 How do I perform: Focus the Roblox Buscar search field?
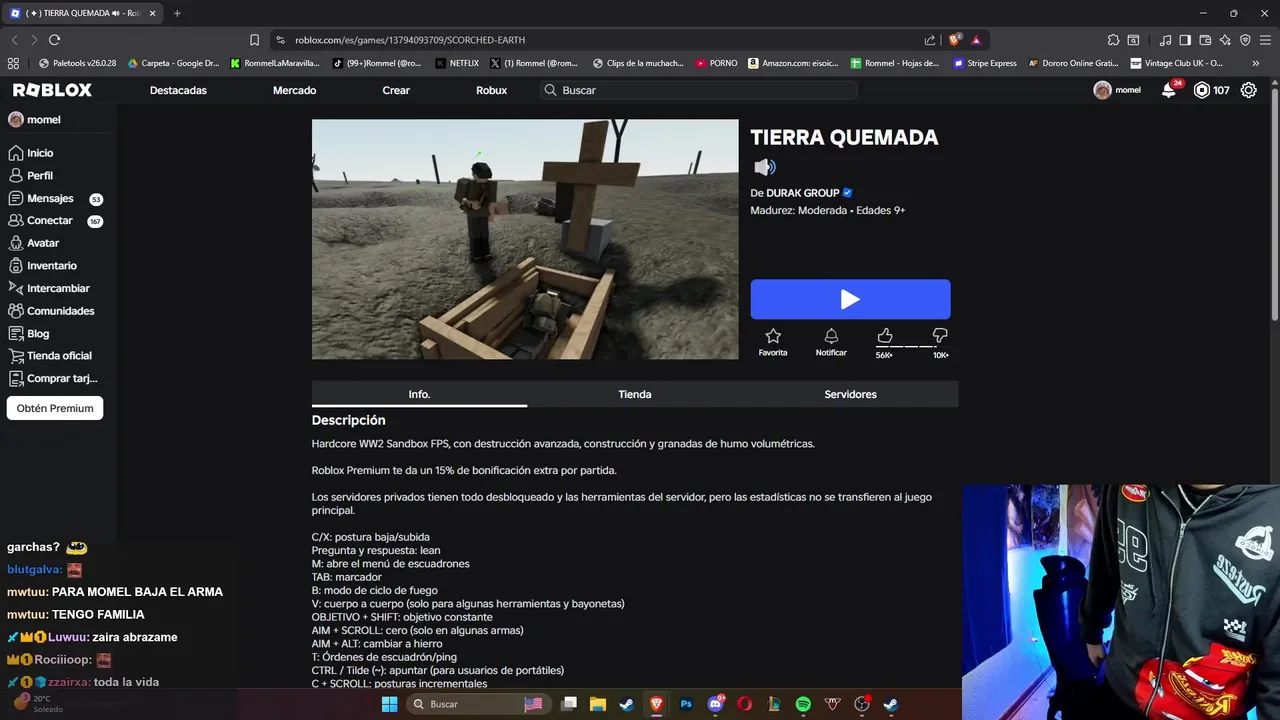click(698, 90)
